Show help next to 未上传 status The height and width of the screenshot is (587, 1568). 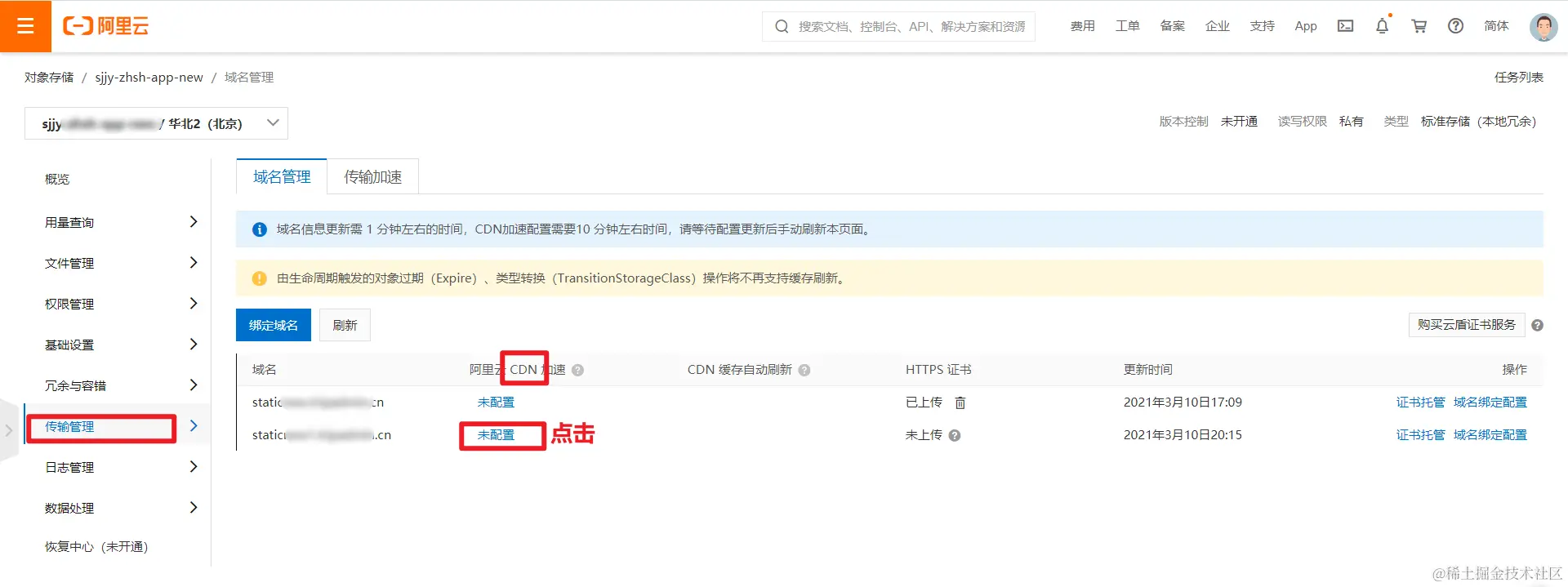point(955,435)
